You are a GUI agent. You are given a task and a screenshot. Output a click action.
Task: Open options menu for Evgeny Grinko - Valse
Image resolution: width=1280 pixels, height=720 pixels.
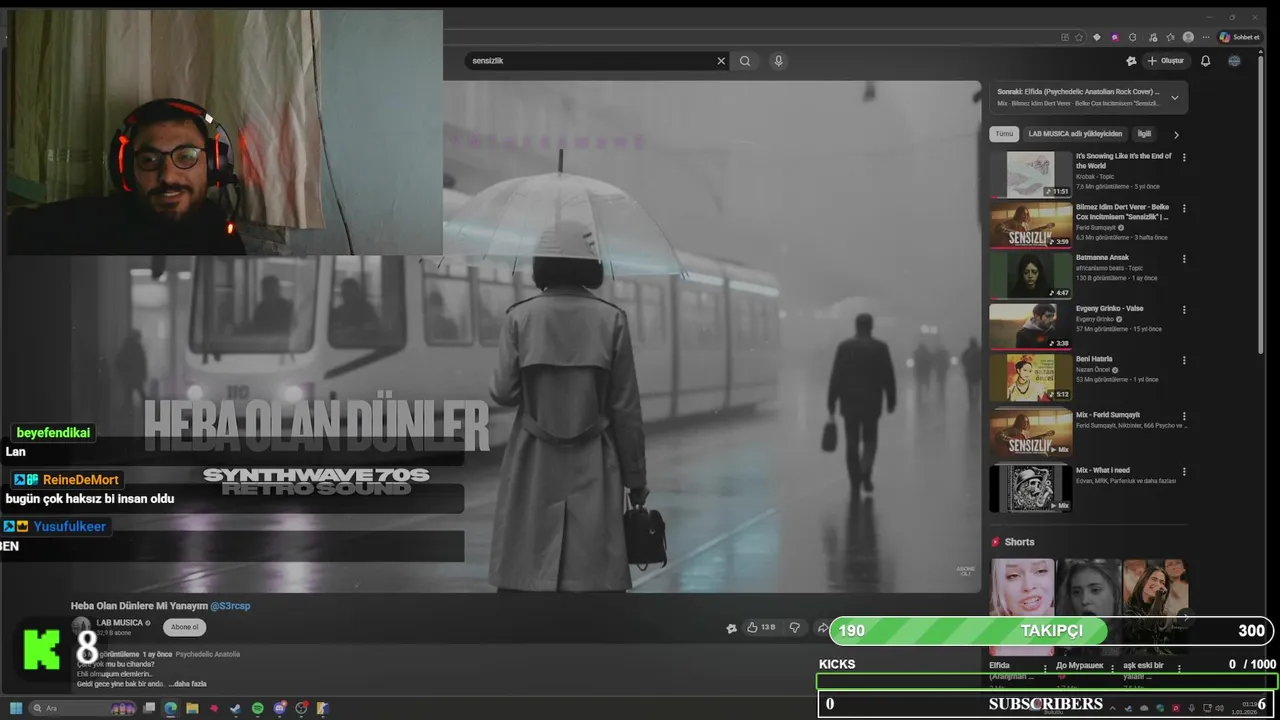pyautogui.click(x=1184, y=309)
